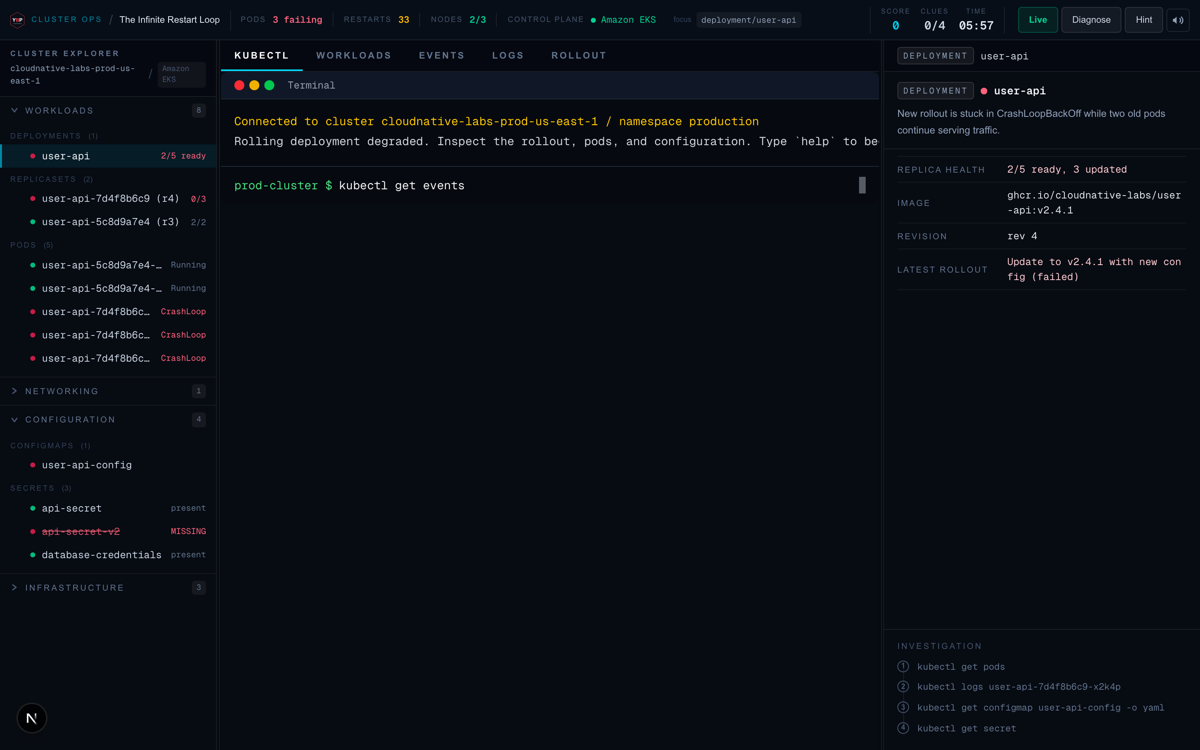1200x750 pixels.
Task: Click the terminal command input line
Action: click(x=550, y=186)
